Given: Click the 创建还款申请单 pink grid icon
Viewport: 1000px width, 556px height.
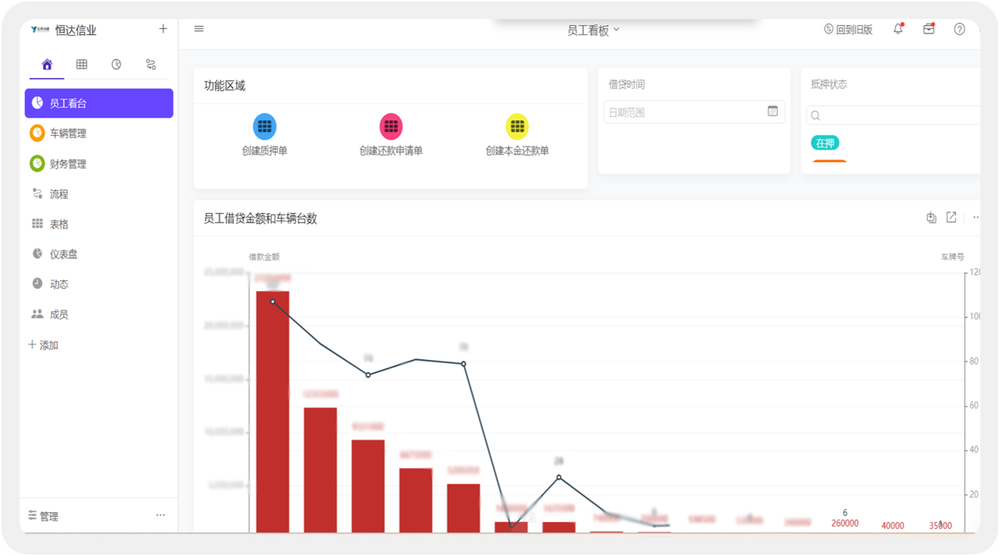Looking at the screenshot, I should tap(391, 126).
